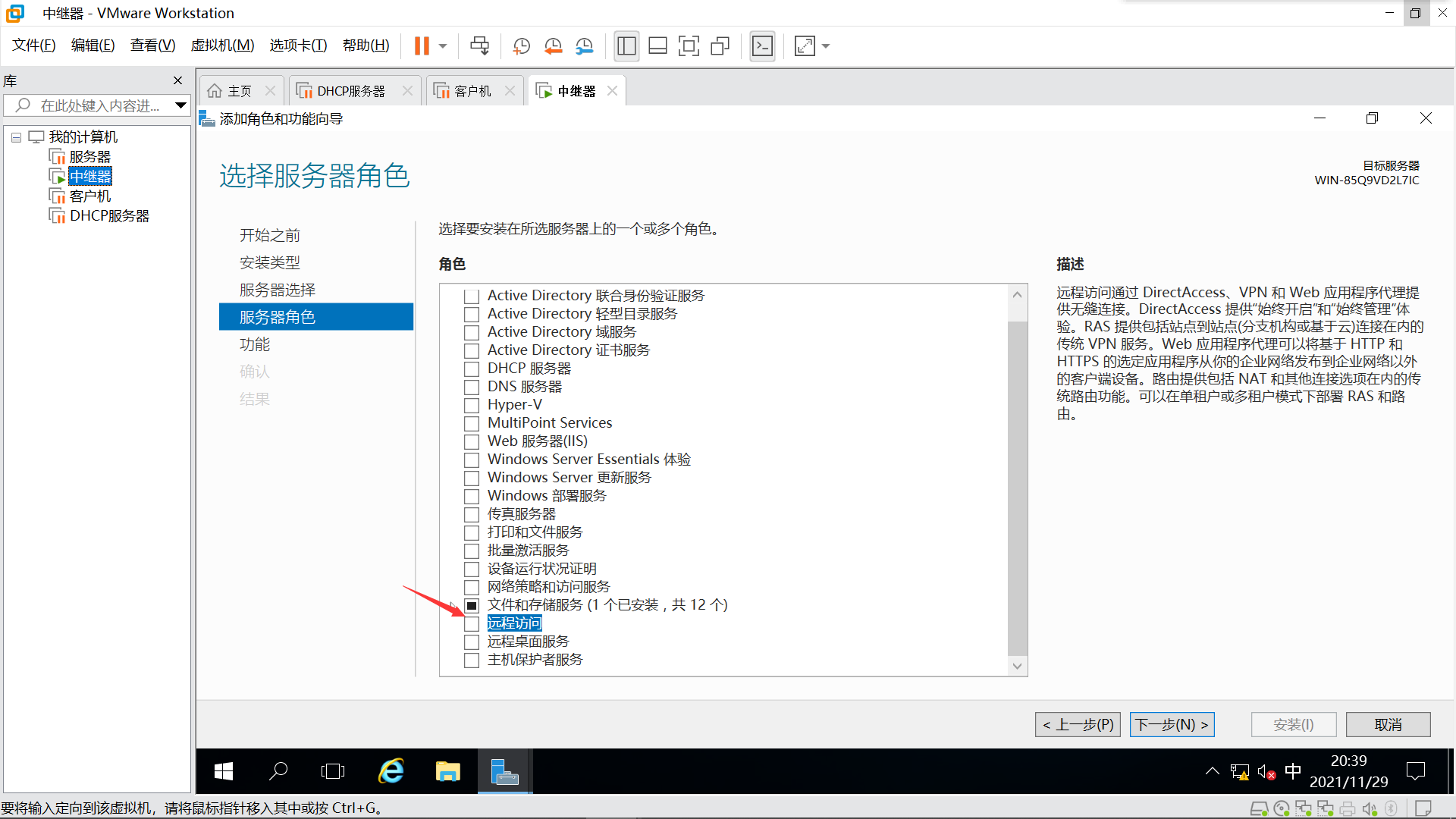This screenshot has height=819, width=1456.
Task: Tick the Hyper-V role checkbox
Action: pyautogui.click(x=472, y=405)
